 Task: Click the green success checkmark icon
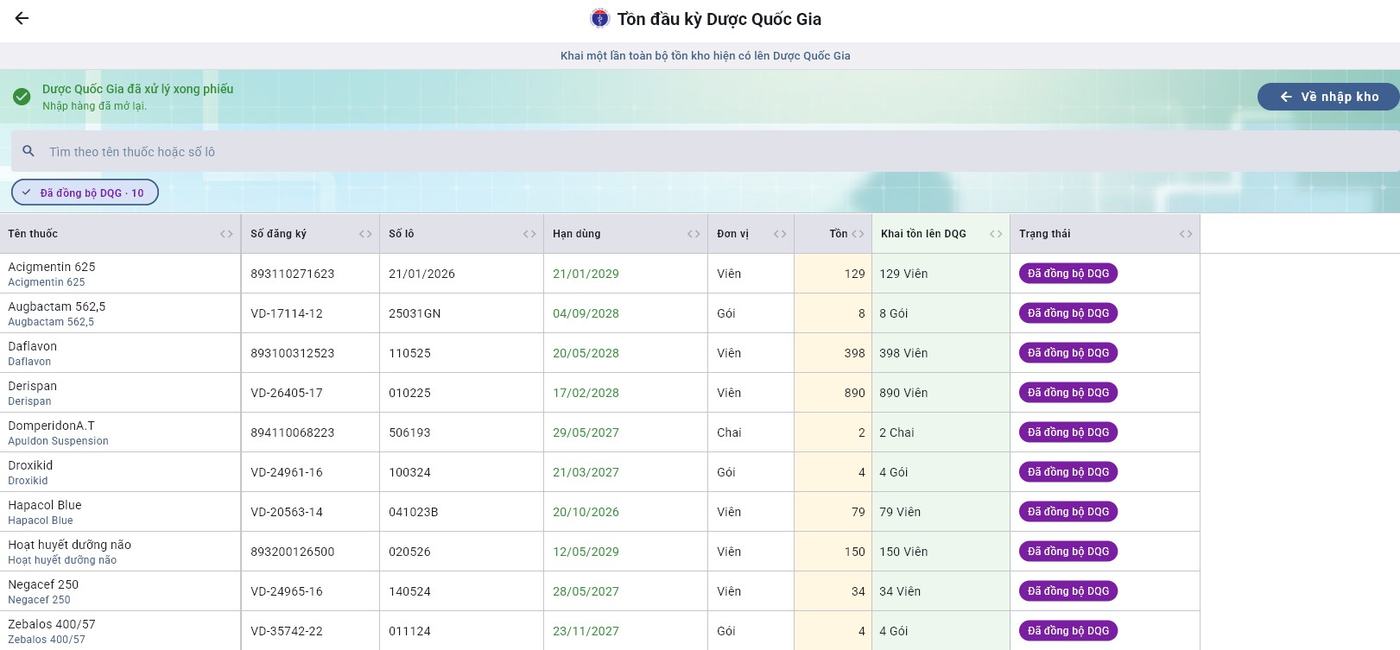click(x=21, y=96)
